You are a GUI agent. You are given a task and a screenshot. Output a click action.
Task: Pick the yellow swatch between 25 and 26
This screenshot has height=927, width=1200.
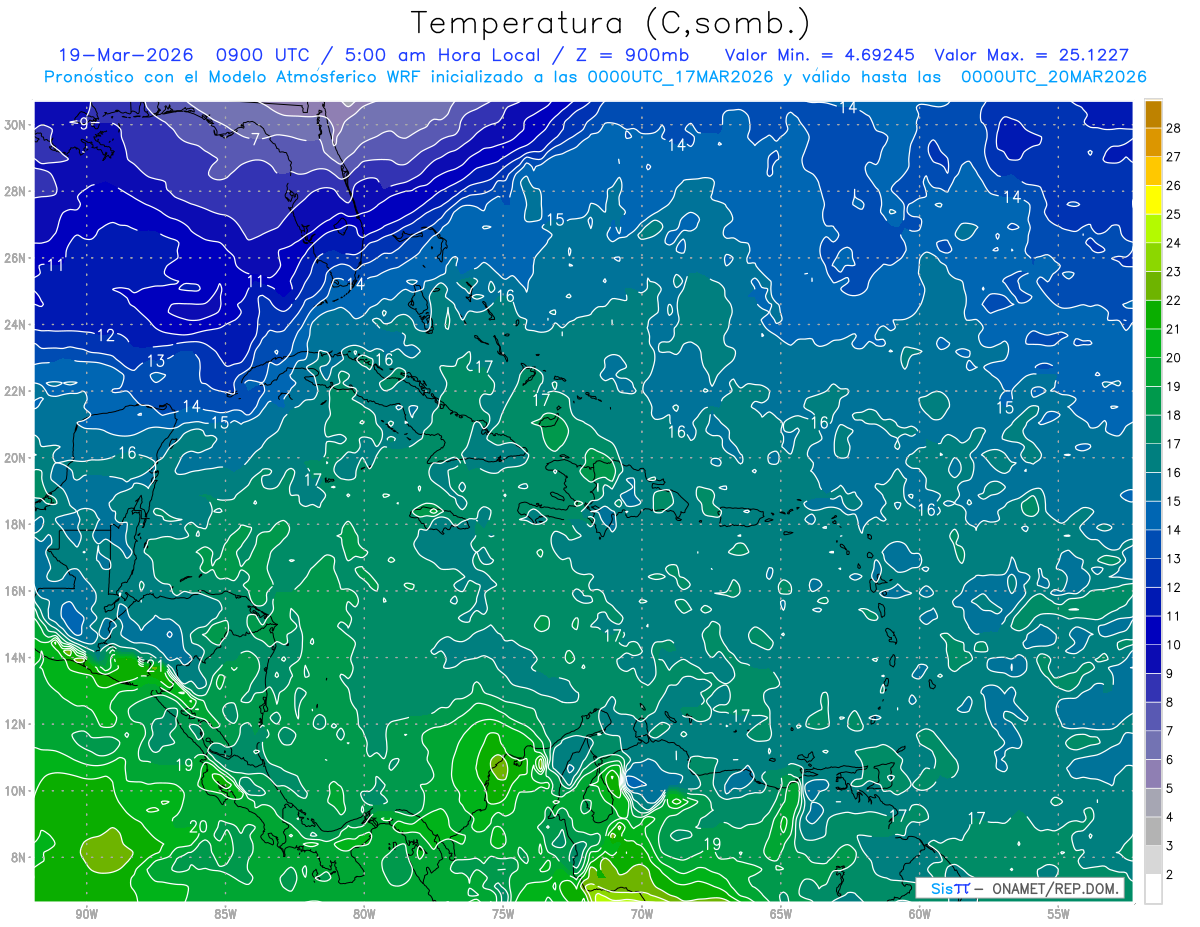point(1153,200)
